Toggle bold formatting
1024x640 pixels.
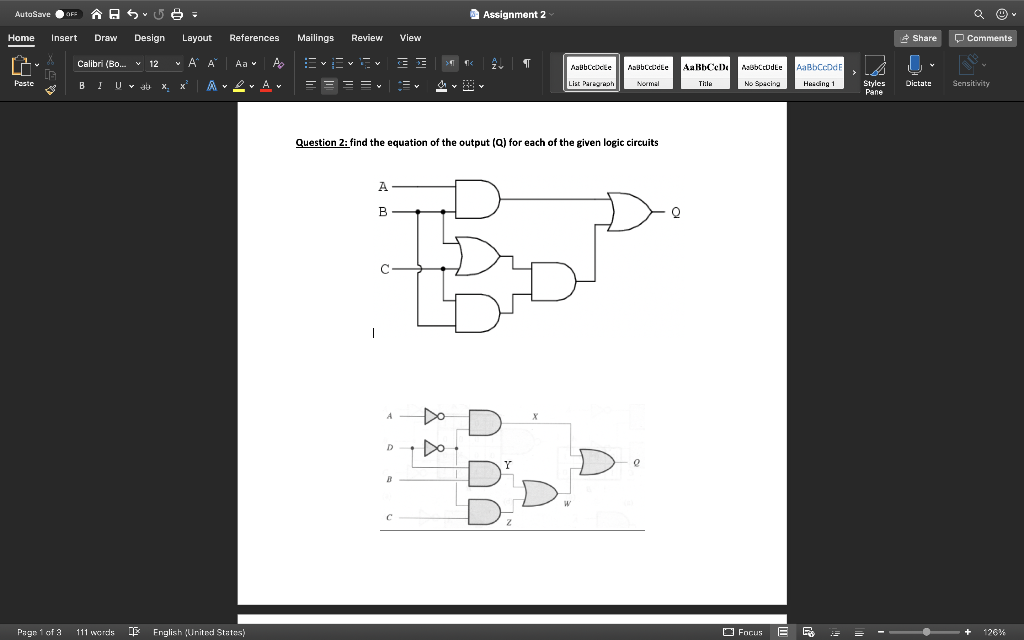(x=81, y=84)
